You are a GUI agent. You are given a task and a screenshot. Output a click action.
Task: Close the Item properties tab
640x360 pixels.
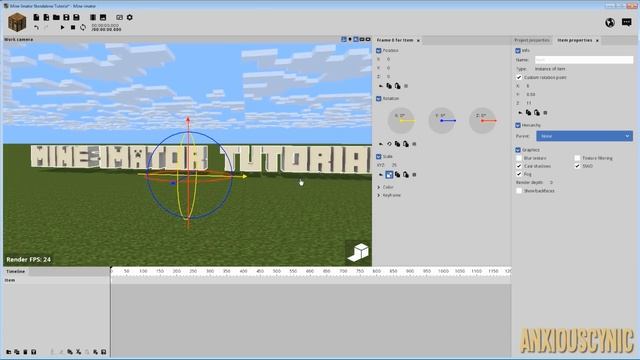(x=598, y=40)
